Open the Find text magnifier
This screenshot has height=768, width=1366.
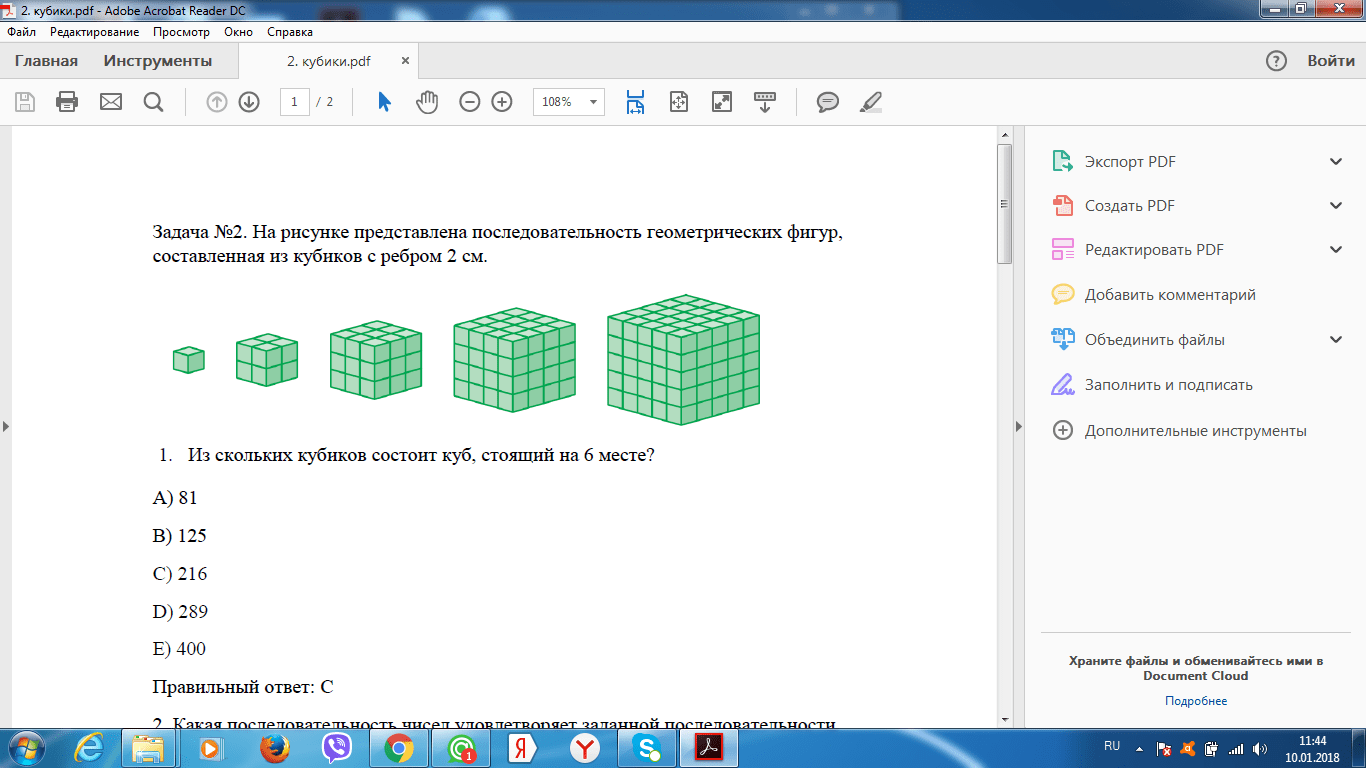[153, 102]
